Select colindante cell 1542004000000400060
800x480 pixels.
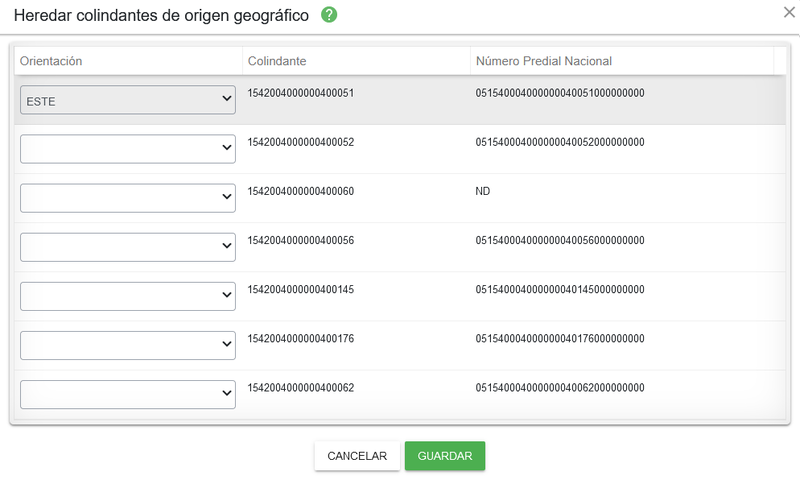pos(301,191)
